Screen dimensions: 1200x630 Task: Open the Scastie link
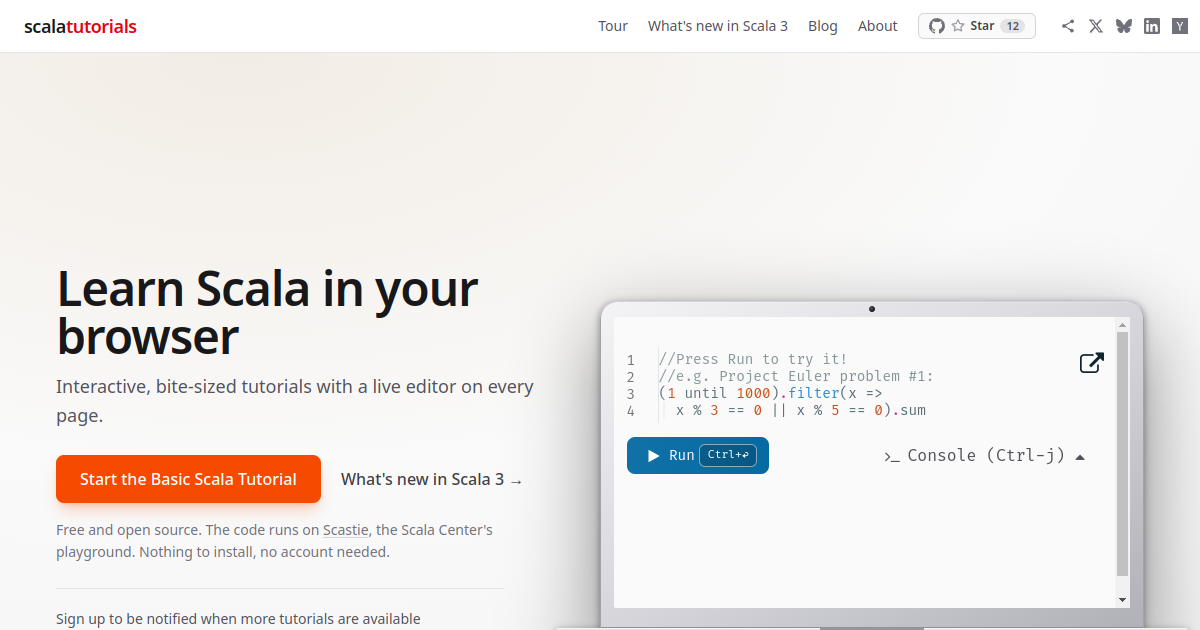point(346,530)
